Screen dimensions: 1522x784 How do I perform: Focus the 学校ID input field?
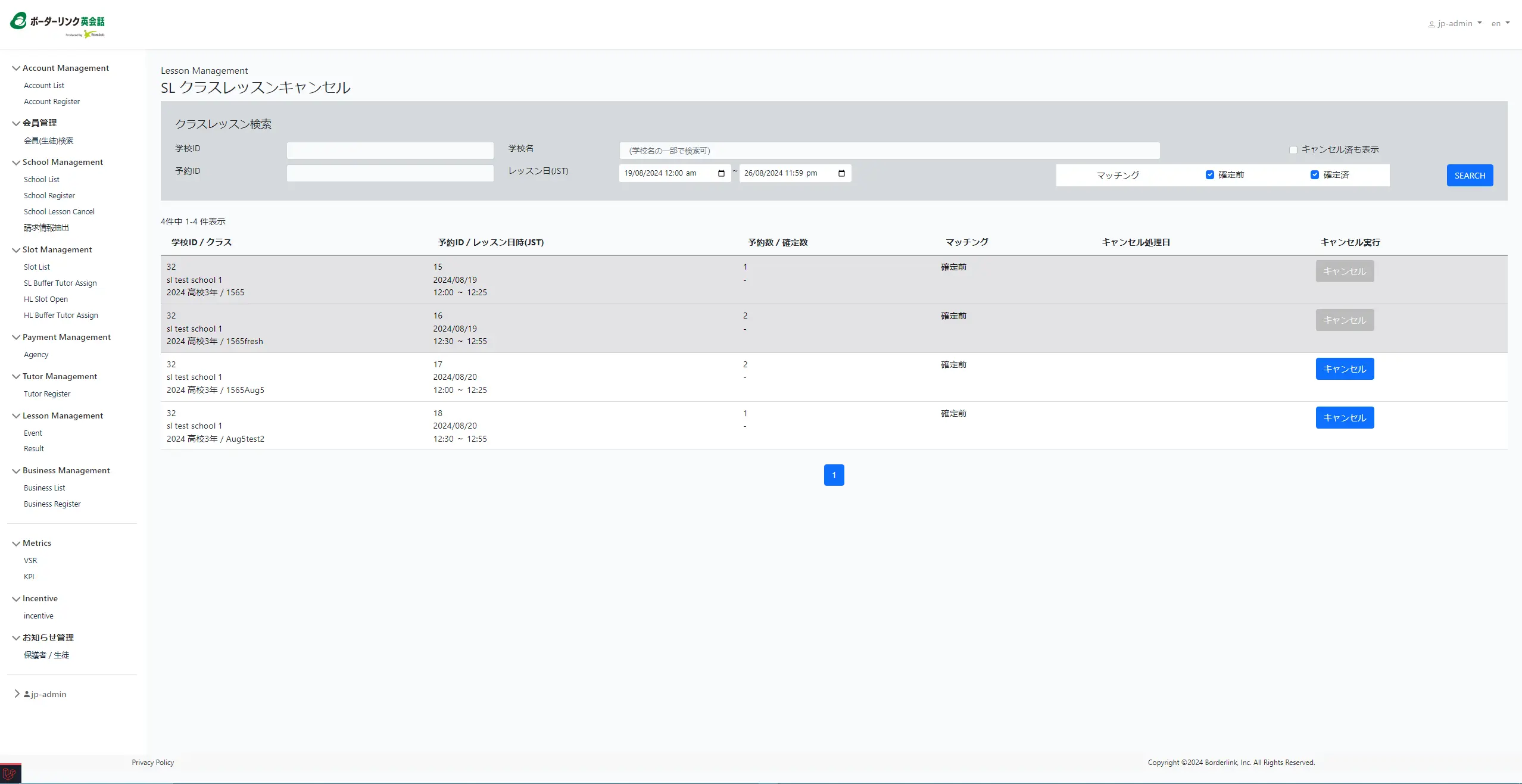(390, 151)
